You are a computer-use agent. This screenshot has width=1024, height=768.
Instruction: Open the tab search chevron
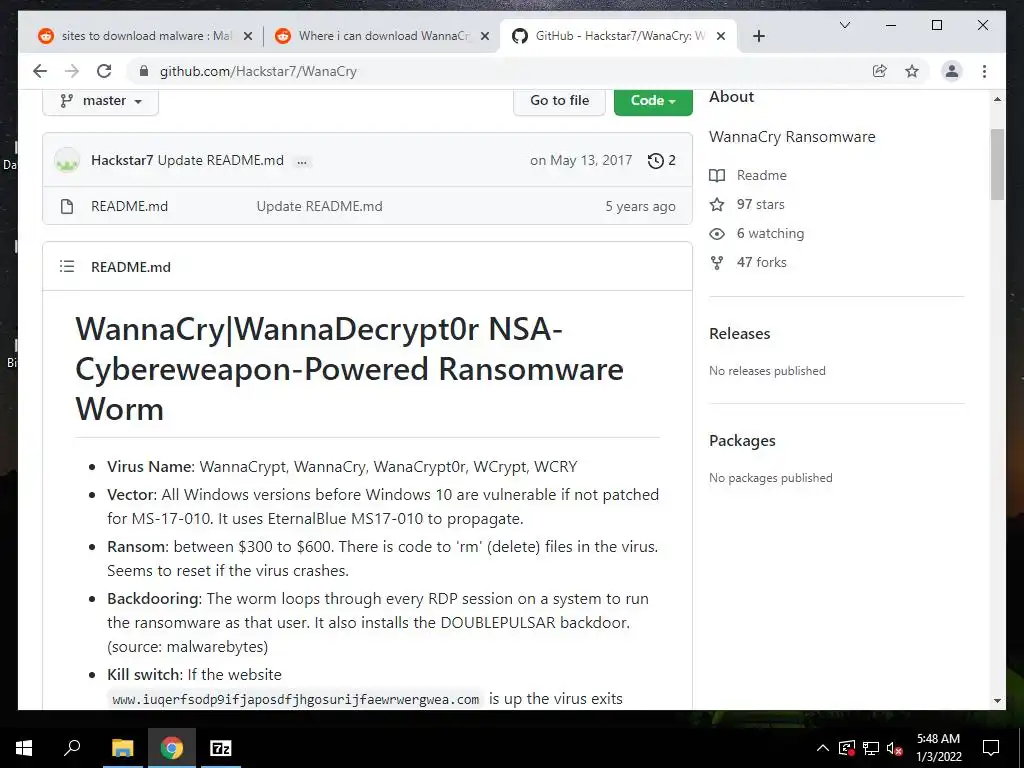coord(844,25)
